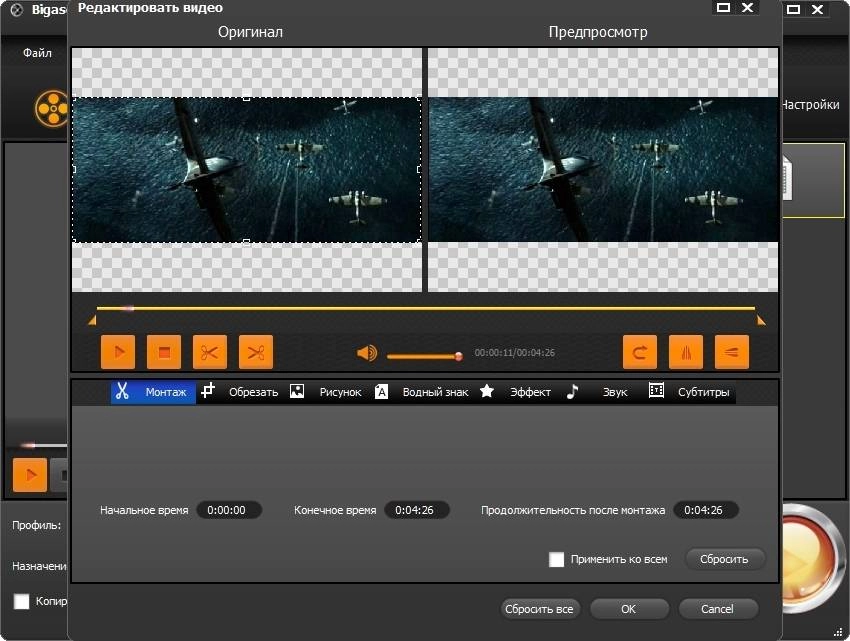Click the subtitles film icon
Screen dimensions: 850x641
point(656,390)
